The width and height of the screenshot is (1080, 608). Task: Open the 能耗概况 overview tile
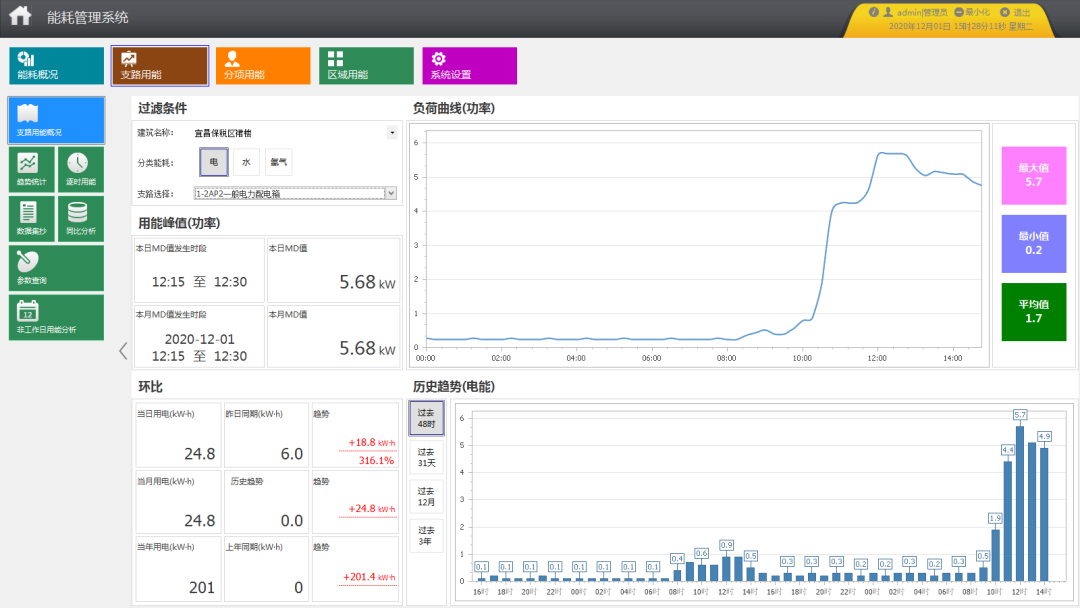(56, 65)
